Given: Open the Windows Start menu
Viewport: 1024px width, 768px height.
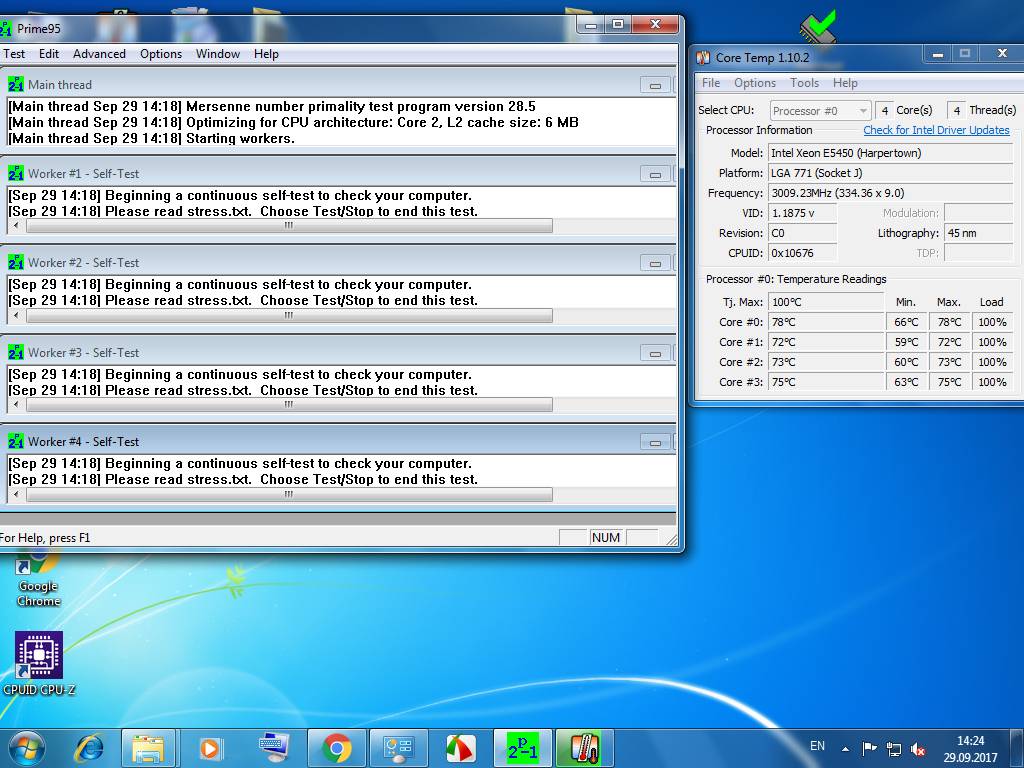Looking at the screenshot, I should click(x=27, y=748).
